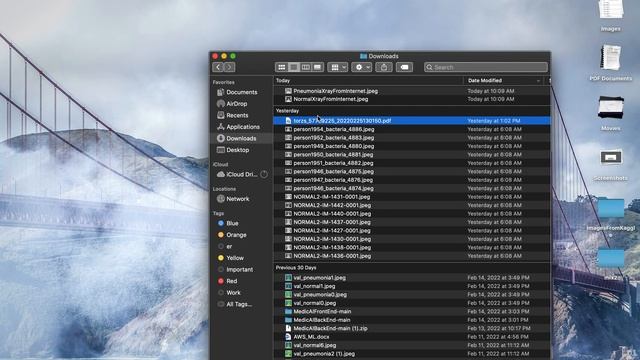Open iCloud Drive in sidebar

pos(242,174)
